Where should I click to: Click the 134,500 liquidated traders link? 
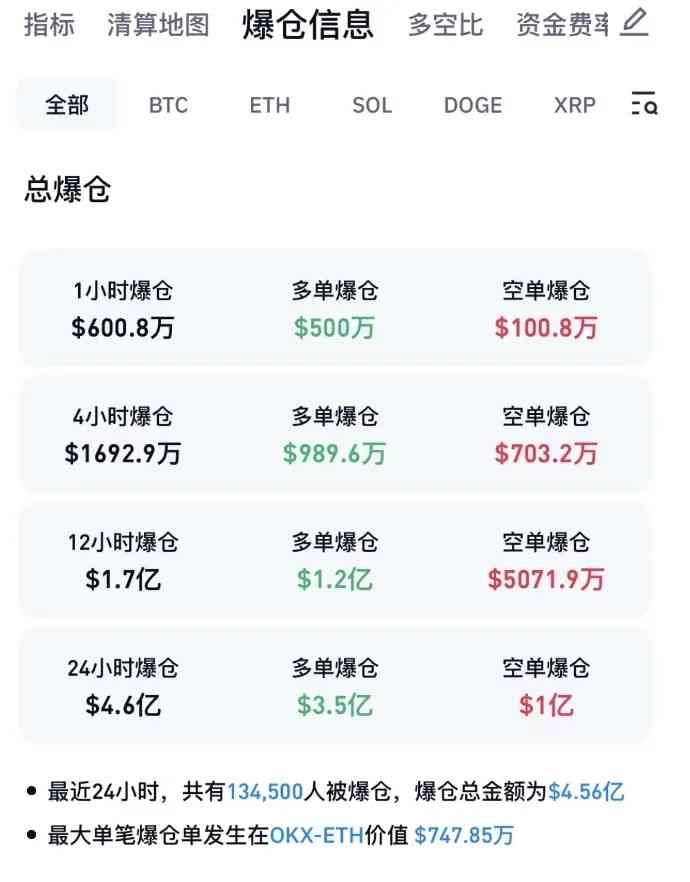click(x=265, y=792)
